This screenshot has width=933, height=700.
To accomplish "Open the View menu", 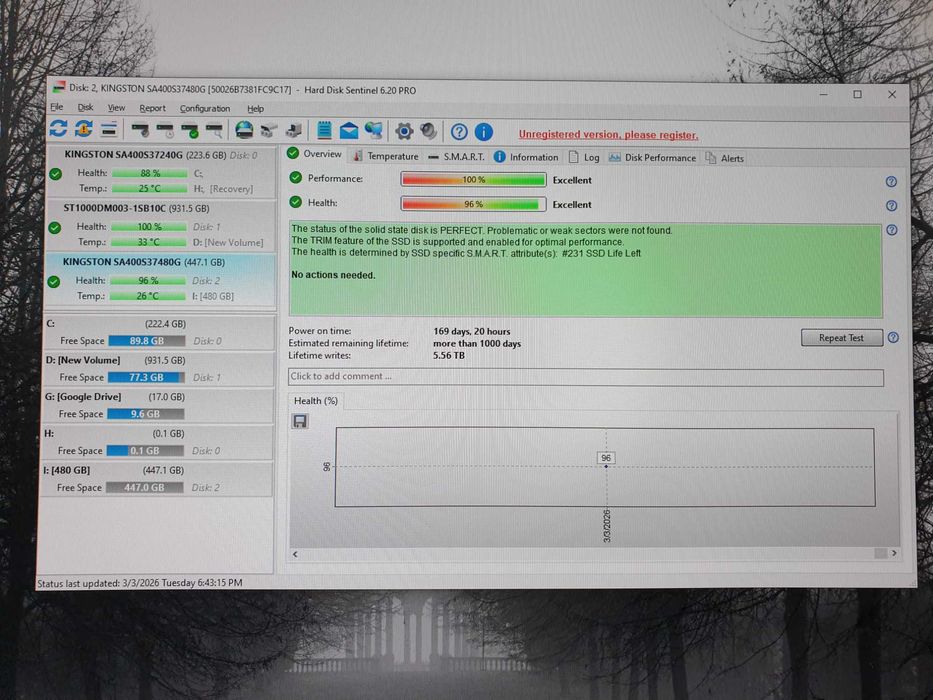I will (116, 108).
